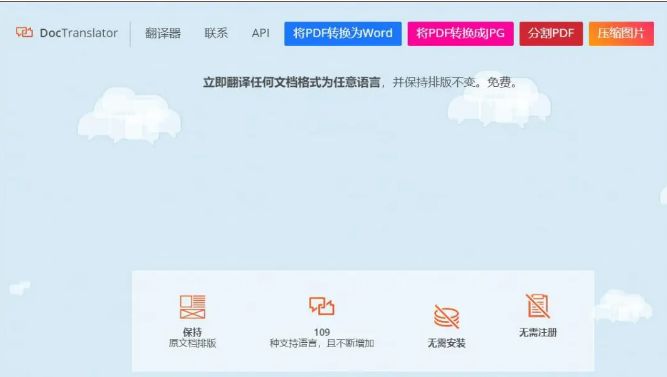
Task: Open the API menu link
Action: point(260,33)
